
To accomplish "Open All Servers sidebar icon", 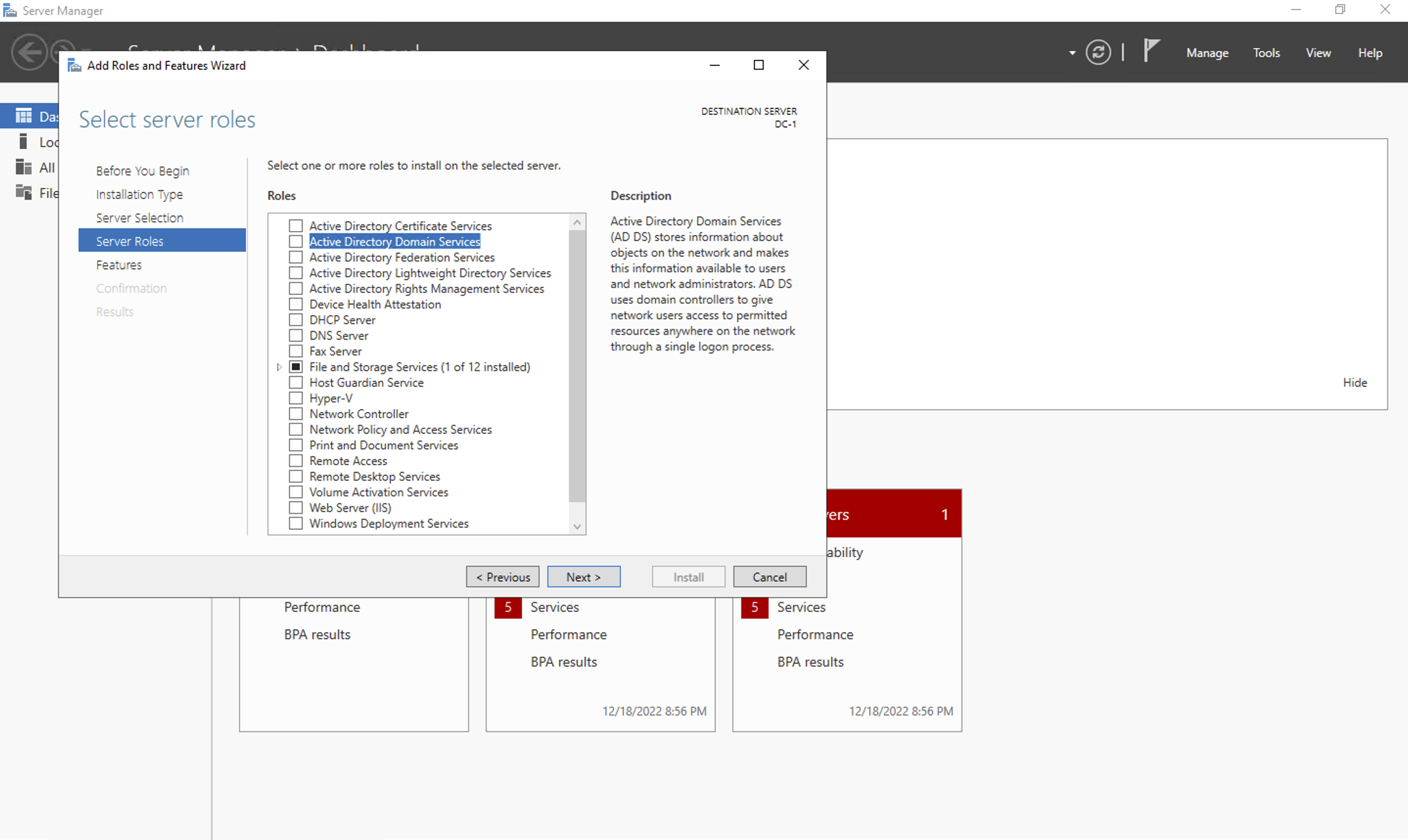I will tap(24, 167).
